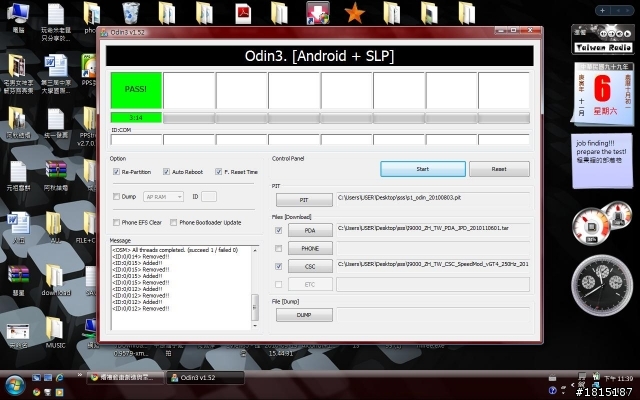The width and height of the screenshot is (640, 400).
Task: Click the number 6 calendar gadget
Action: click(x=602, y=94)
